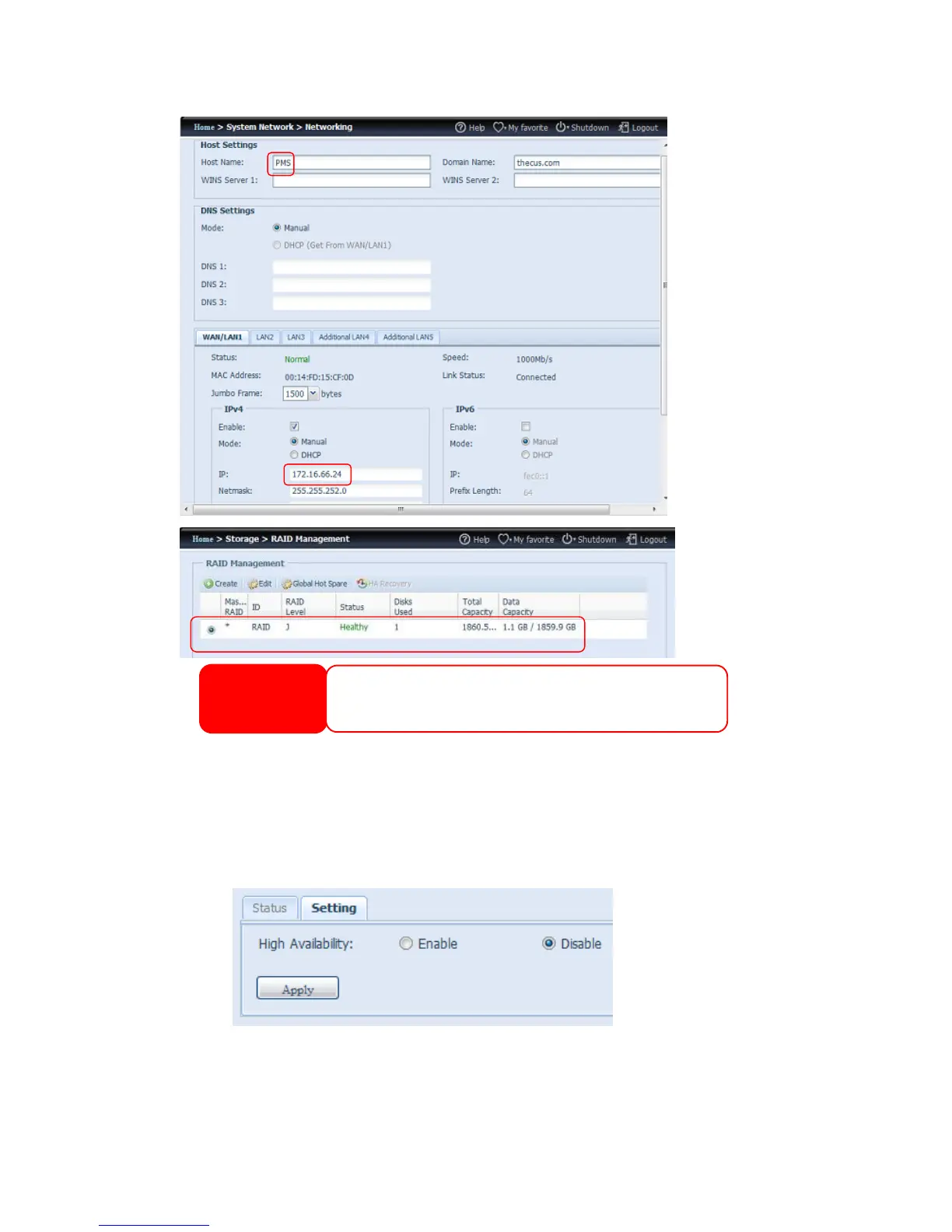Open Help in the Networking panel header
The width and height of the screenshot is (952, 1232).
[x=470, y=128]
